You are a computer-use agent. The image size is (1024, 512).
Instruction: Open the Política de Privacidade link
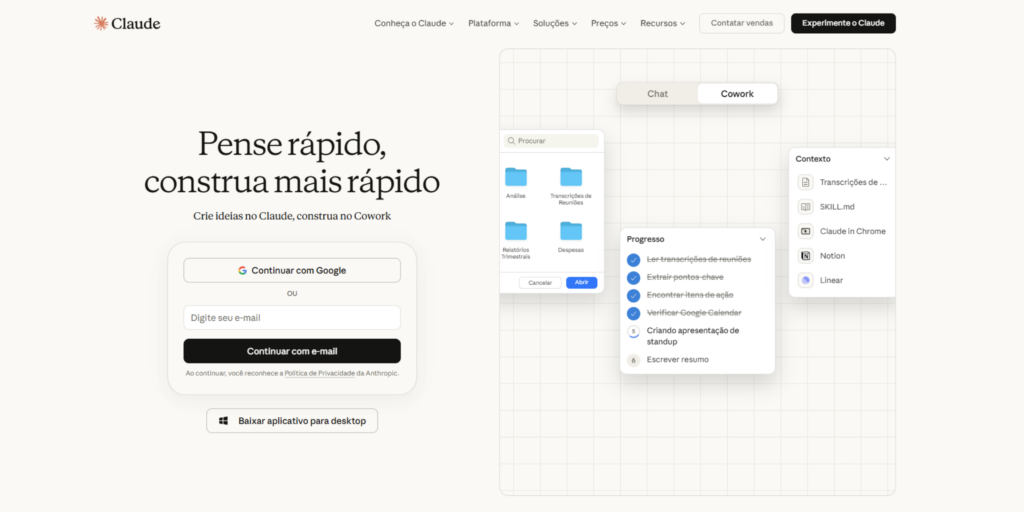pyautogui.click(x=319, y=374)
